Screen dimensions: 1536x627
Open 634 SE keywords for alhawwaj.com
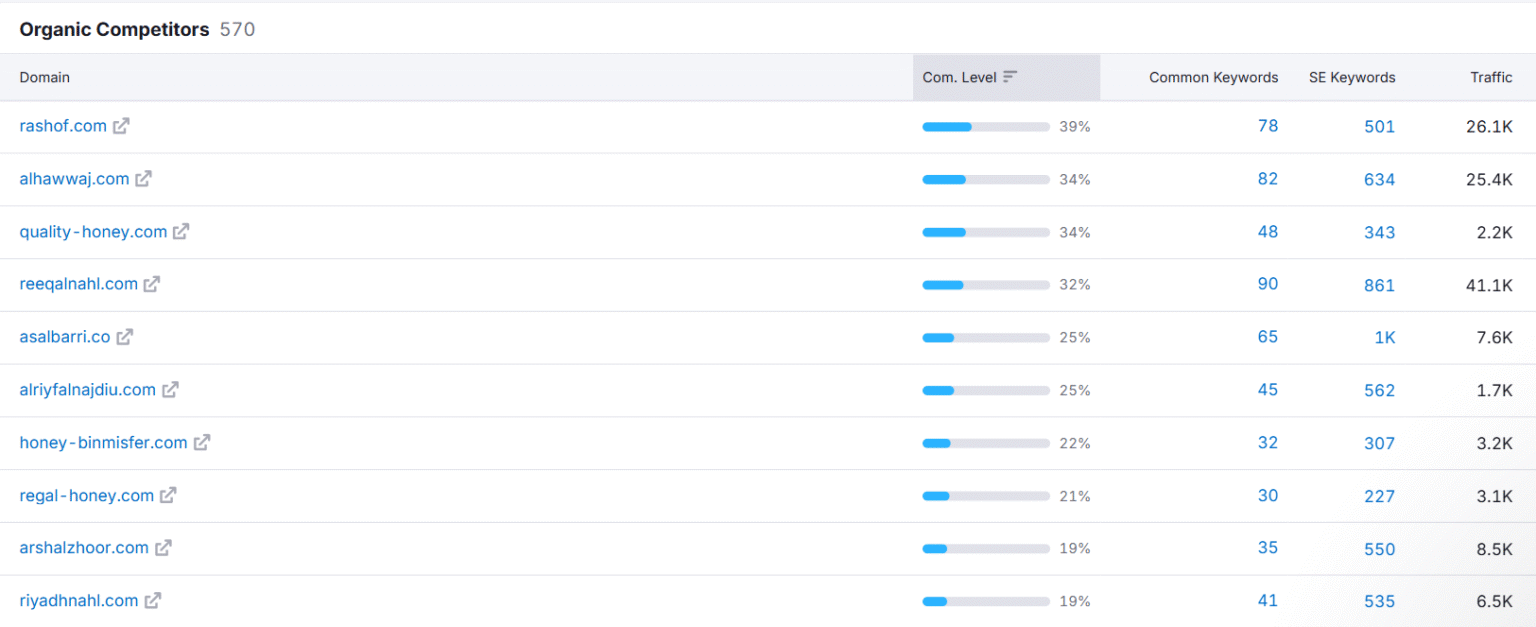click(x=1379, y=180)
